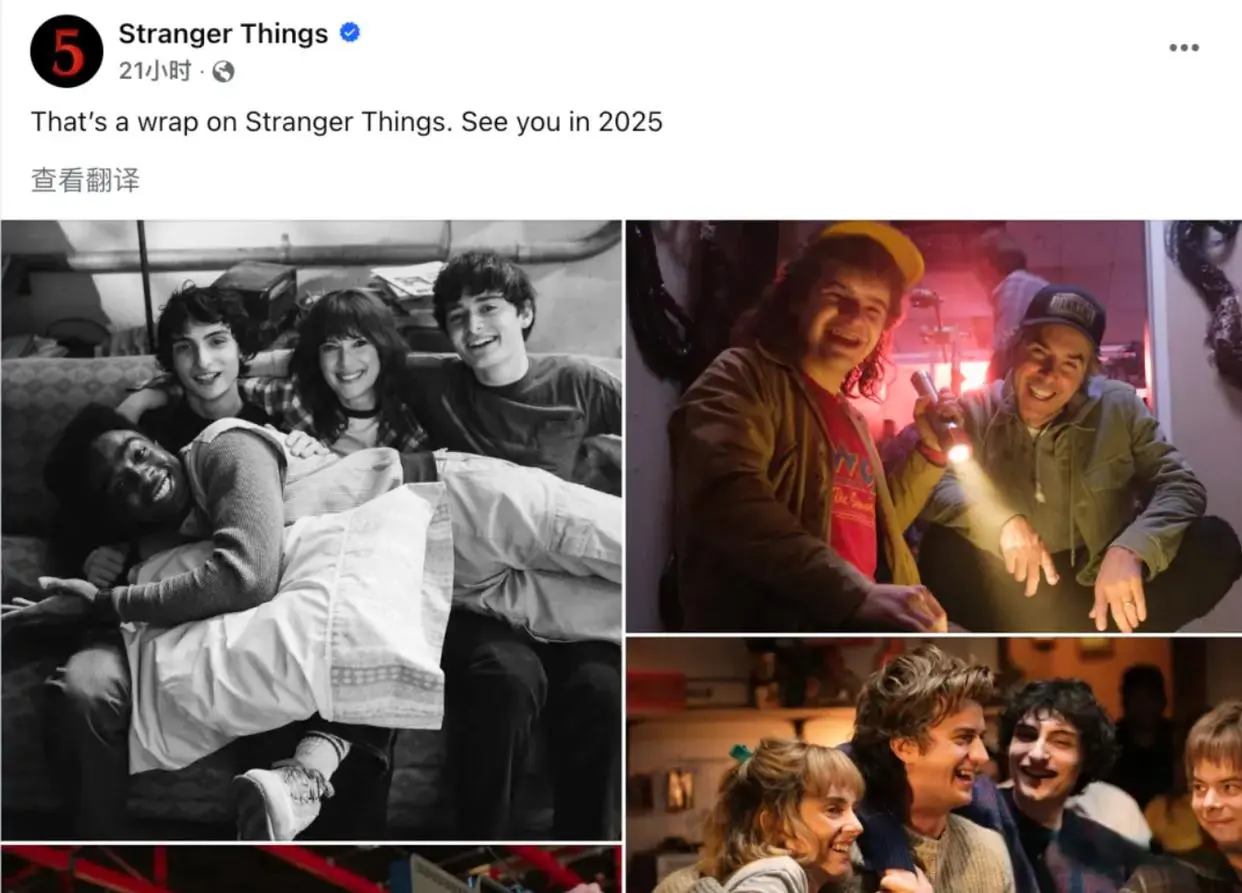Open the 21小时 timestamp link
The height and width of the screenshot is (893, 1242).
(x=155, y=71)
